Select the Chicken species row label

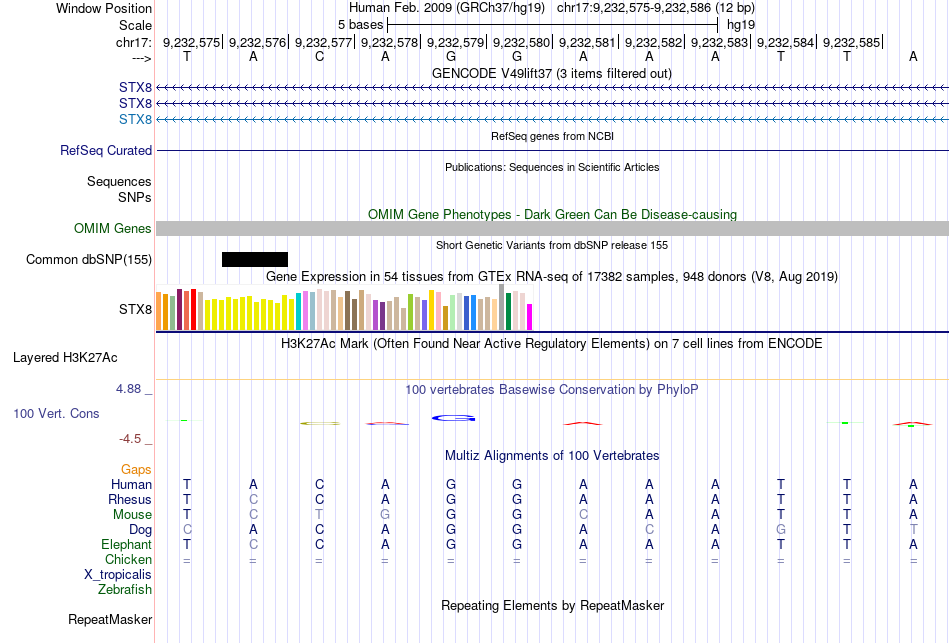[128, 559]
